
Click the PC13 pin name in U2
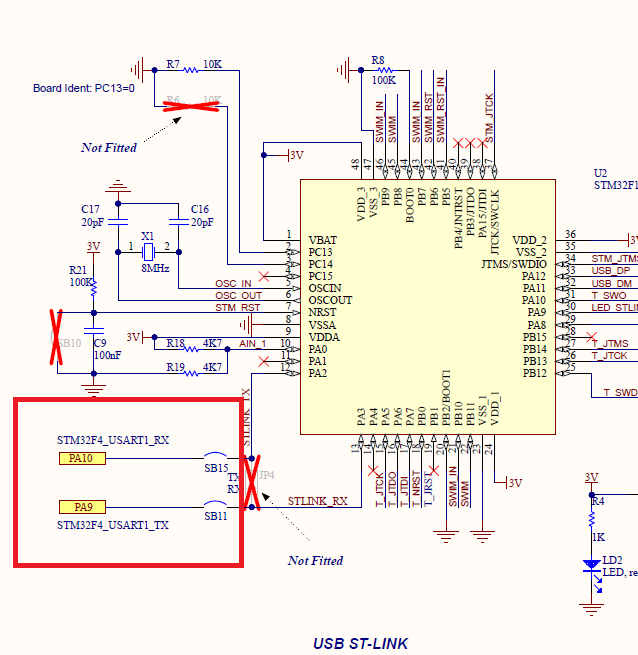coord(320,252)
